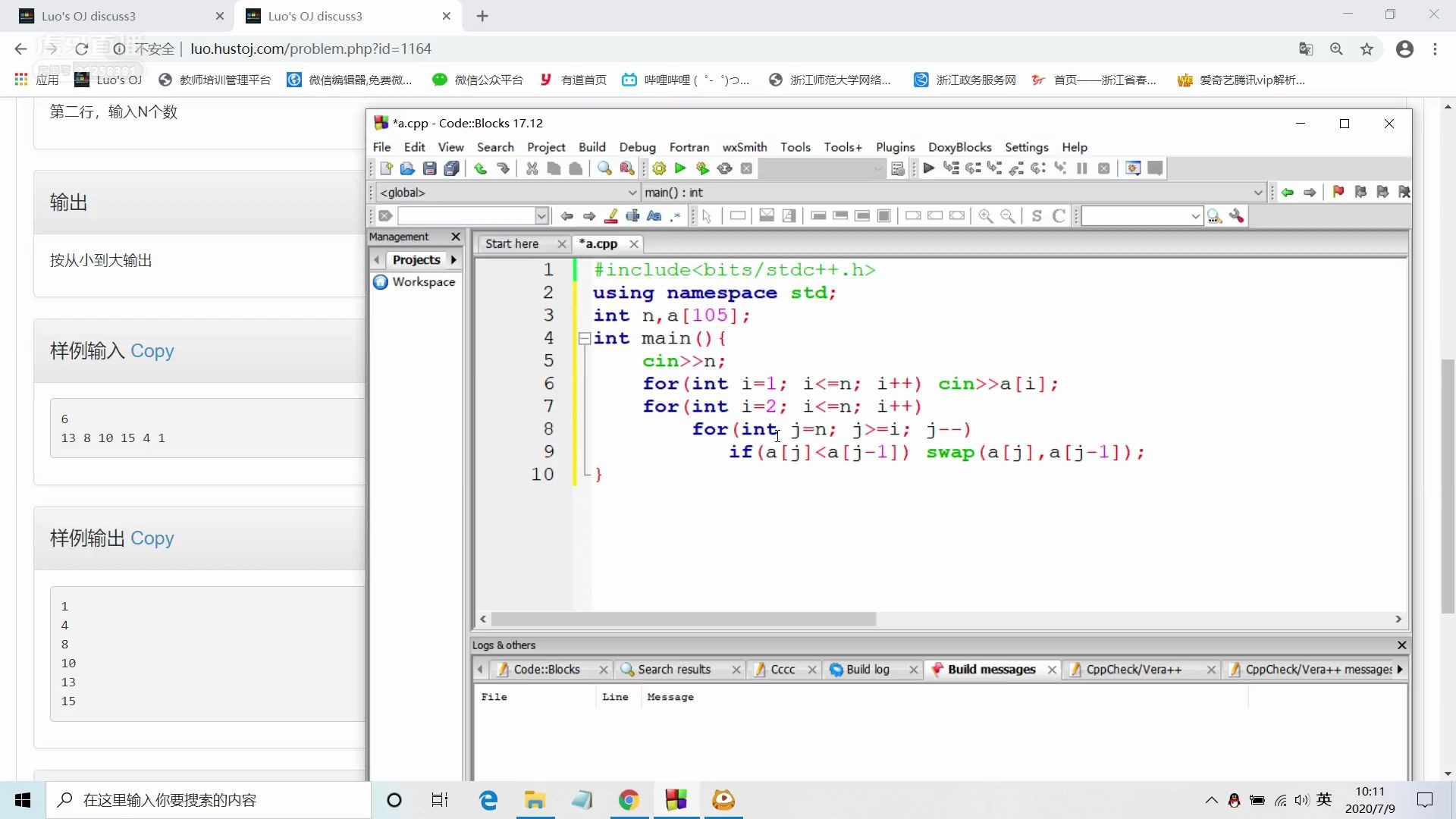Click the Build and run icon
The height and width of the screenshot is (819, 1456).
[x=702, y=168]
